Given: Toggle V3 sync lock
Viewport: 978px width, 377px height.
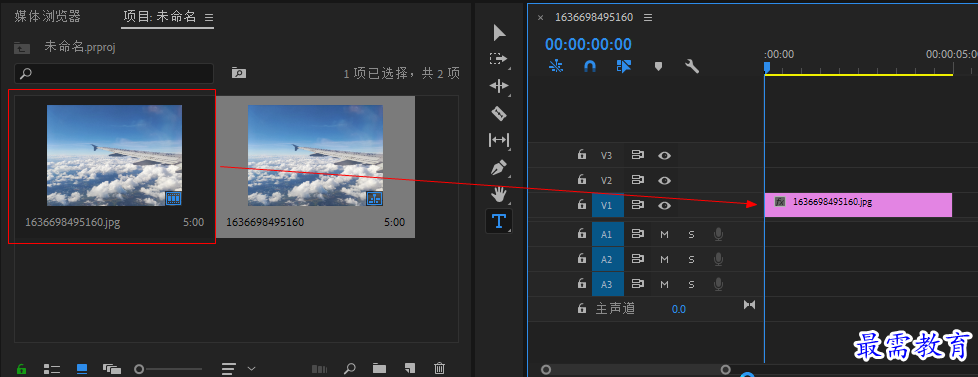Looking at the screenshot, I should 637,155.
